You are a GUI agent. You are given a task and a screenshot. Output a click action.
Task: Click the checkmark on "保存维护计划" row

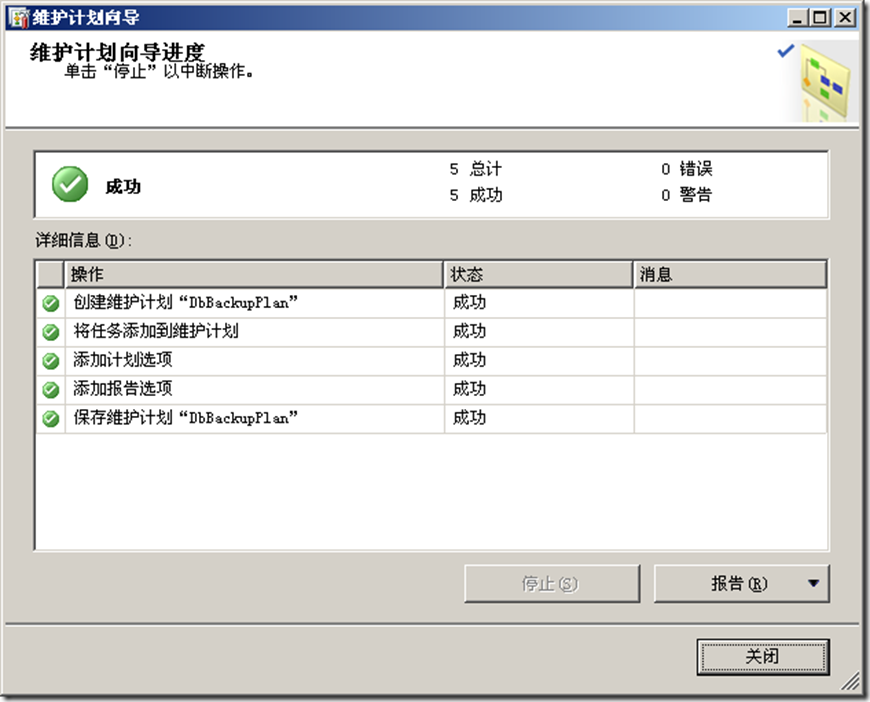(48, 418)
